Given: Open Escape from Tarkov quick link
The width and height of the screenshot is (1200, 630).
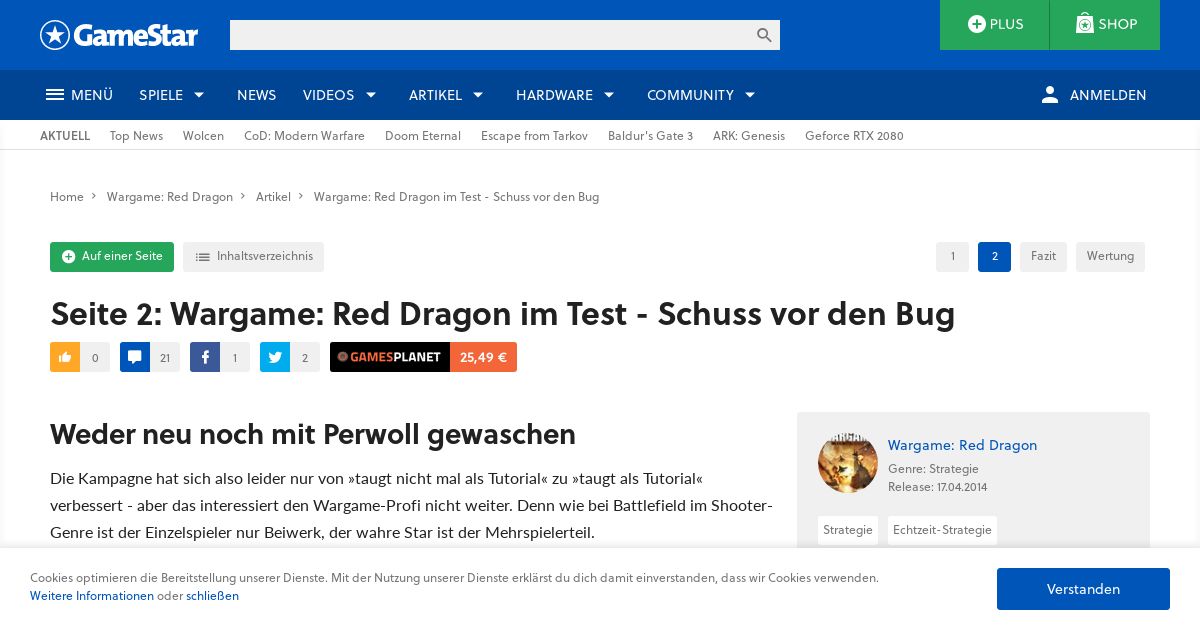Looking at the screenshot, I should point(534,136).
